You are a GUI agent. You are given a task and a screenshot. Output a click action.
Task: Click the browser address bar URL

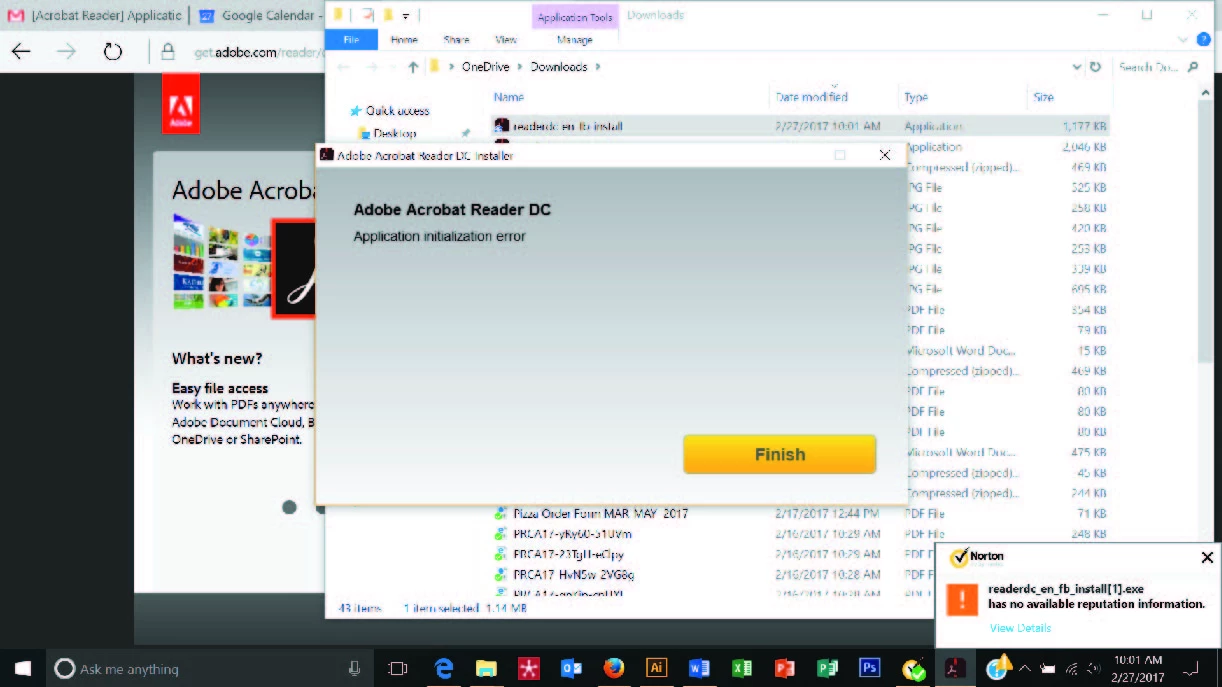click(260, 52)
